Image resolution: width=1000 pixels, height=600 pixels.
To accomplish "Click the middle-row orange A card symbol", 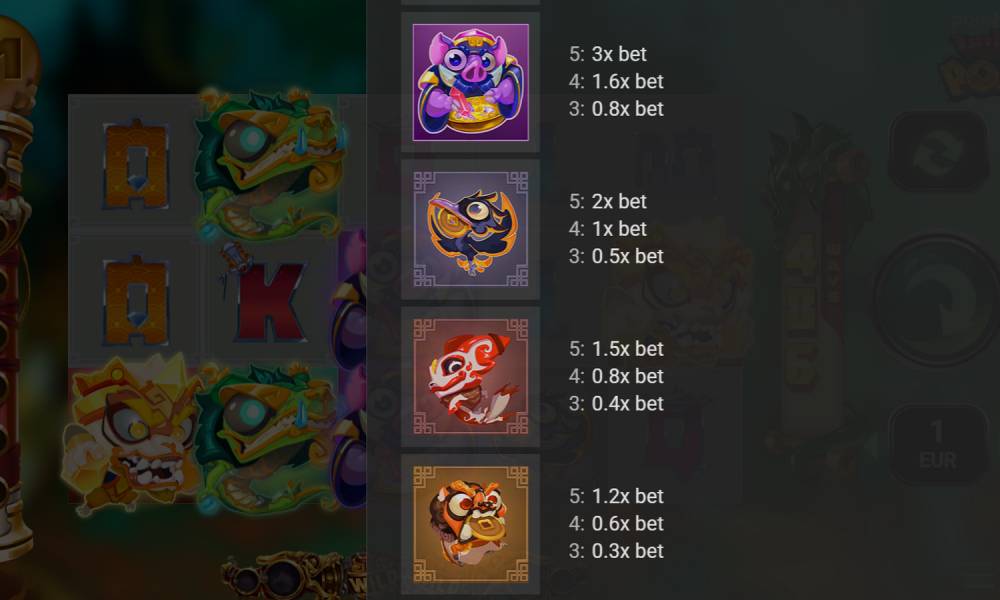I will pos(136,300).
